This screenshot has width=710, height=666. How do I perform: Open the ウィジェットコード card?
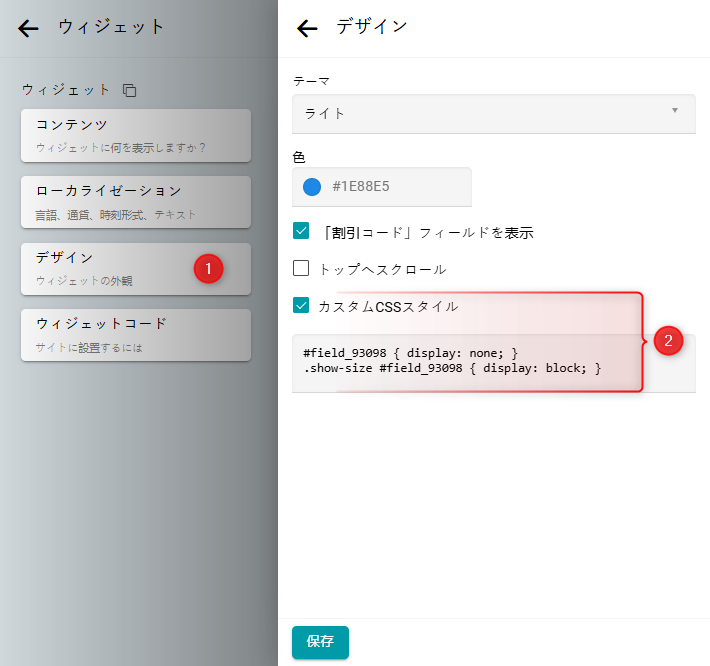[x=136, y=335]
